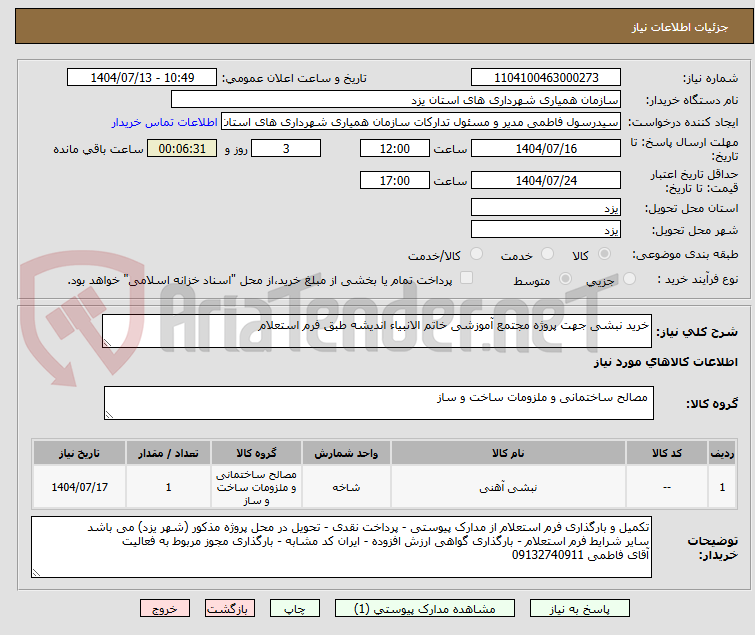This screenshot has width=755, height=635.
Task: Click the ایجاد کننده درخواست field
Action: point(421,122)
